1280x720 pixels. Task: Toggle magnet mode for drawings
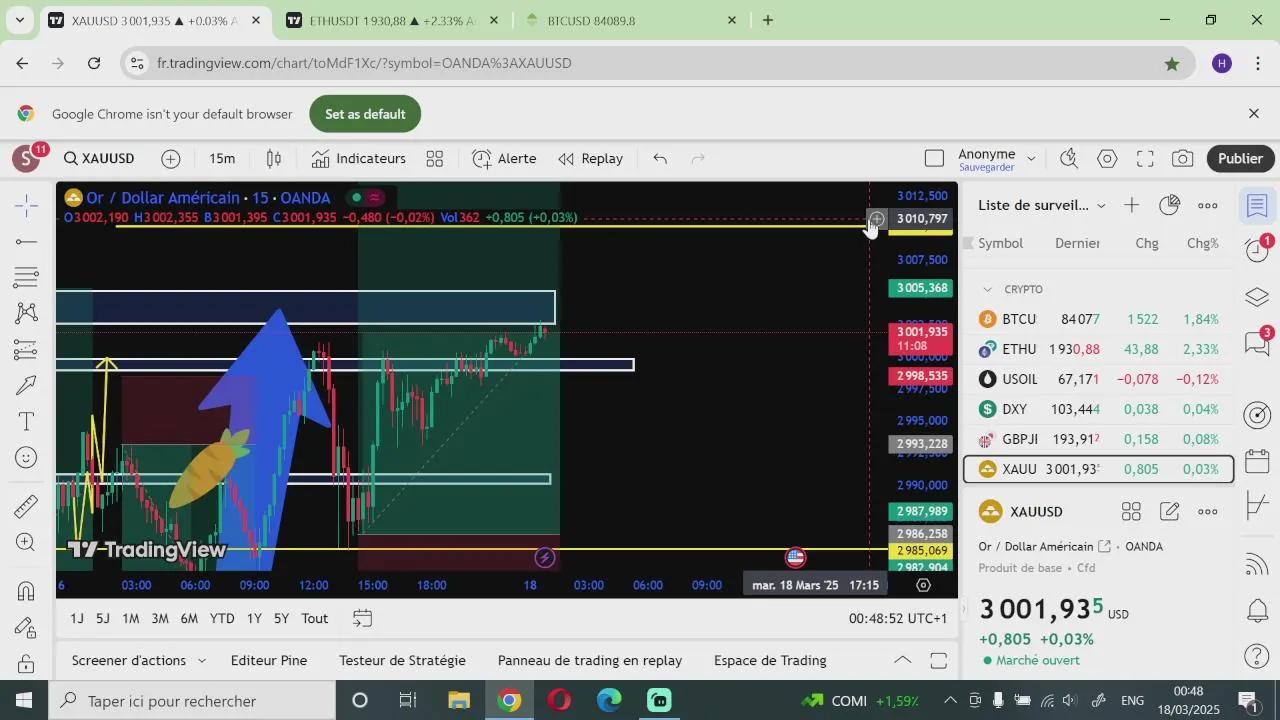click(x=27, y=591)
